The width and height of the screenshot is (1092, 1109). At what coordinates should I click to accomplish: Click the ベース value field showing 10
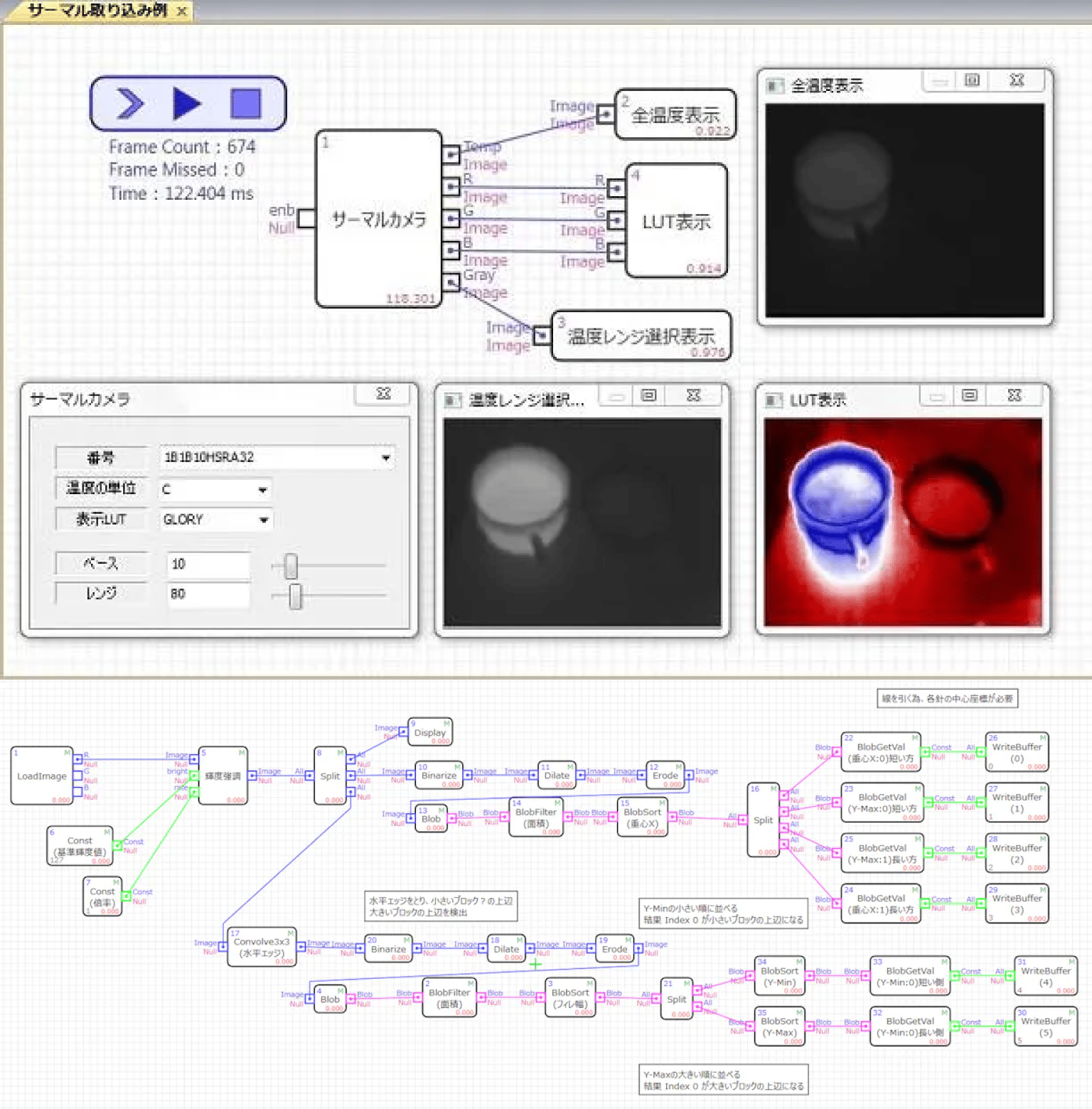click(208, 564)
